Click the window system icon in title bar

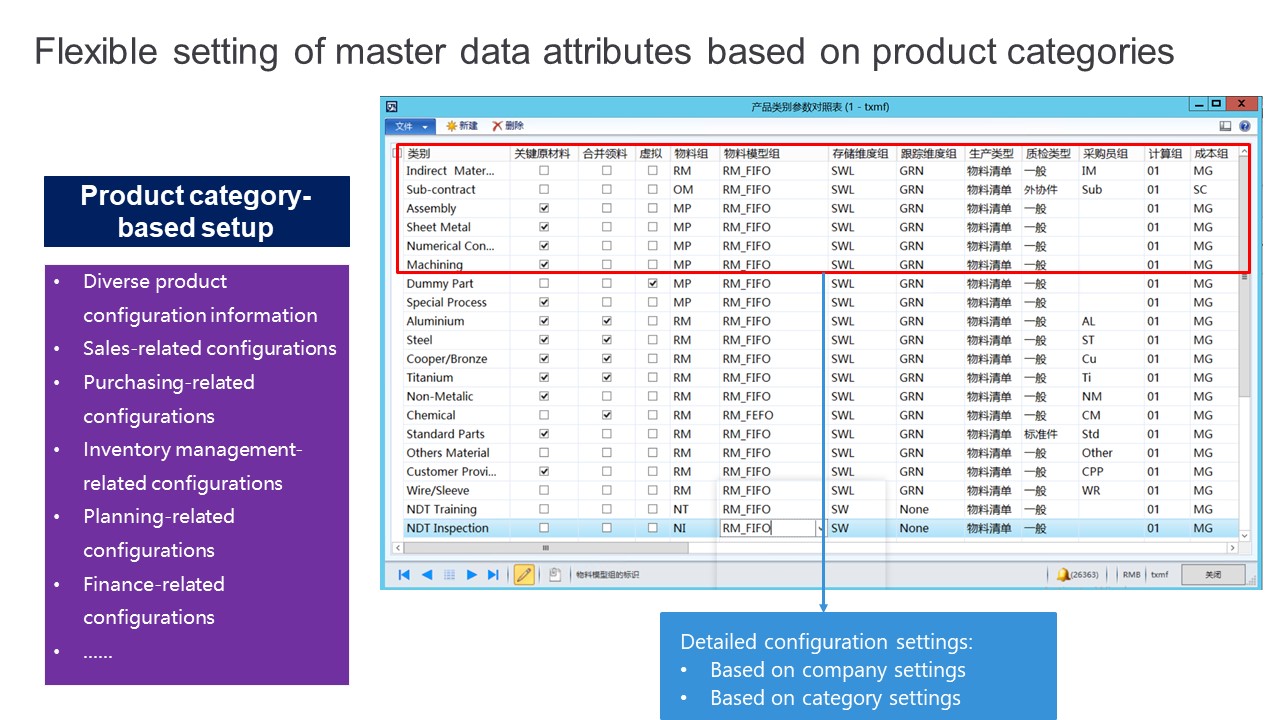pos(392,106)
